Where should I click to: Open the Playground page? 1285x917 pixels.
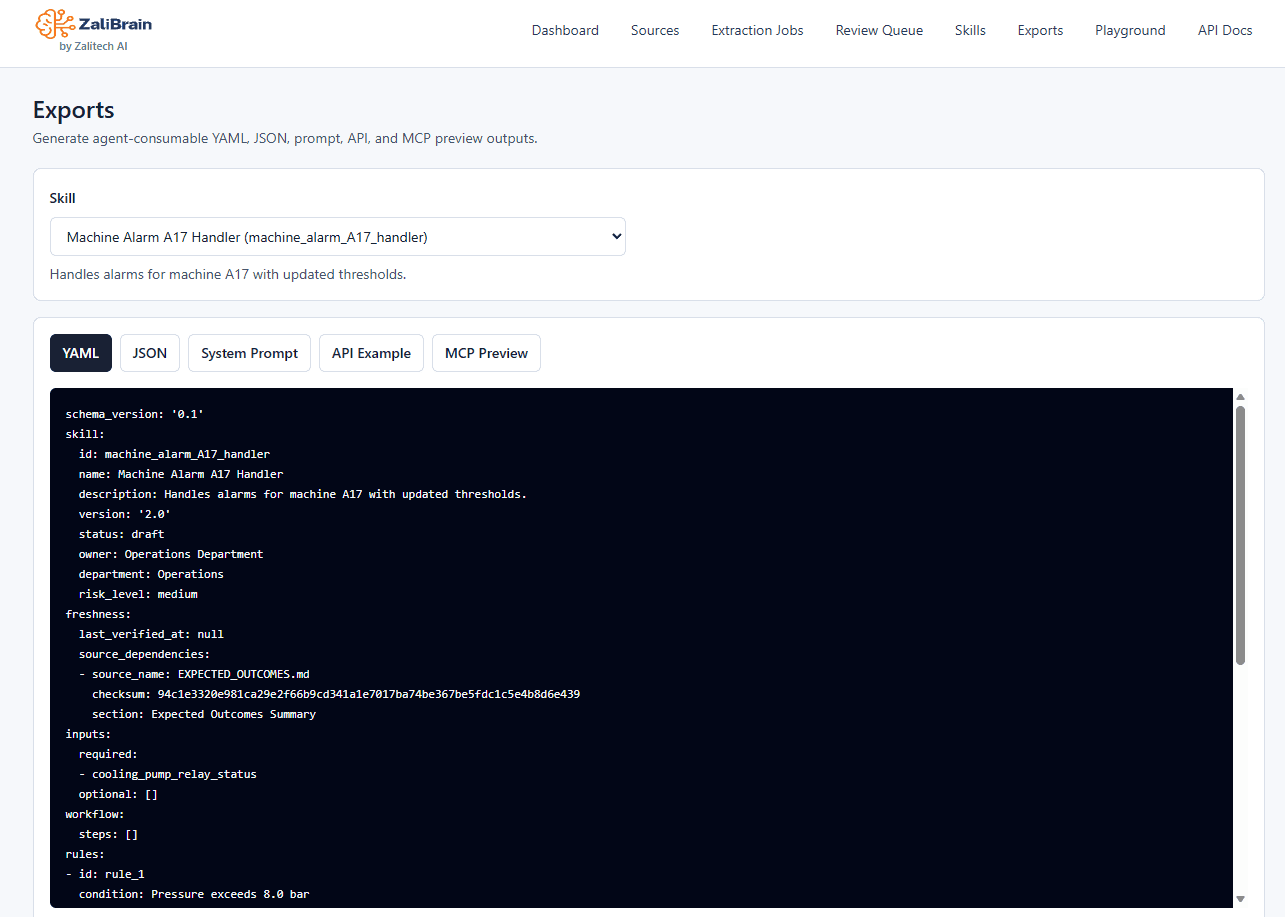point(1130,30)
